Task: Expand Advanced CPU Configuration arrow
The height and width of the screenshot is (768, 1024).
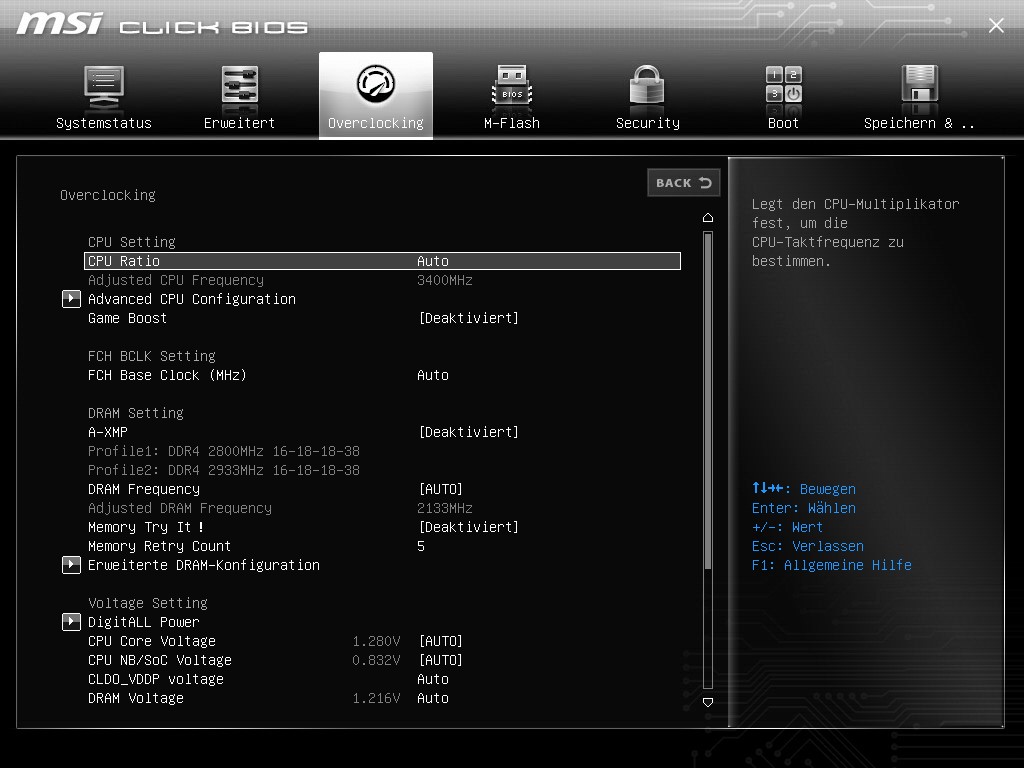Action: (x=71, y=299)
